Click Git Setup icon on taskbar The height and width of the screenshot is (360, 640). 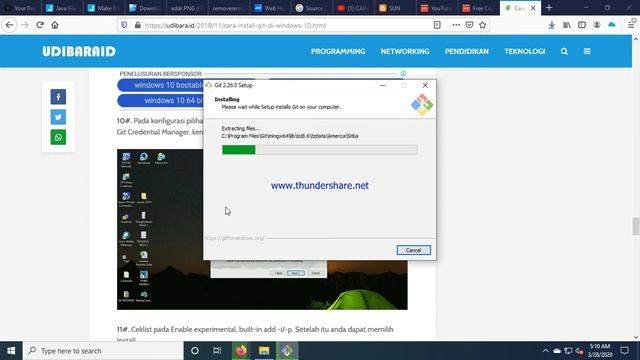point(287,351)
